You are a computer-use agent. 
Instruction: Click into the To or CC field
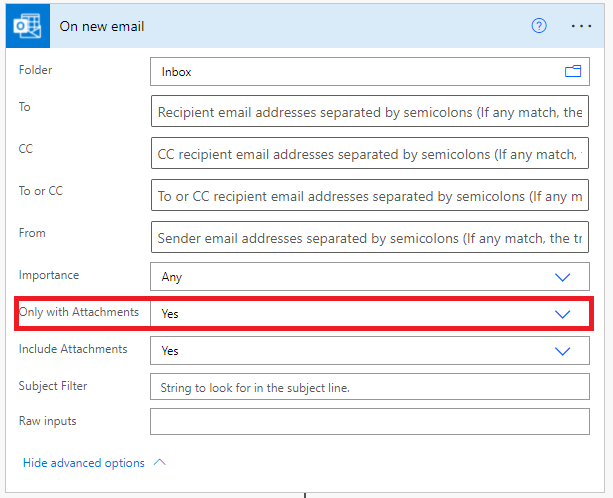tap(370, 195)
